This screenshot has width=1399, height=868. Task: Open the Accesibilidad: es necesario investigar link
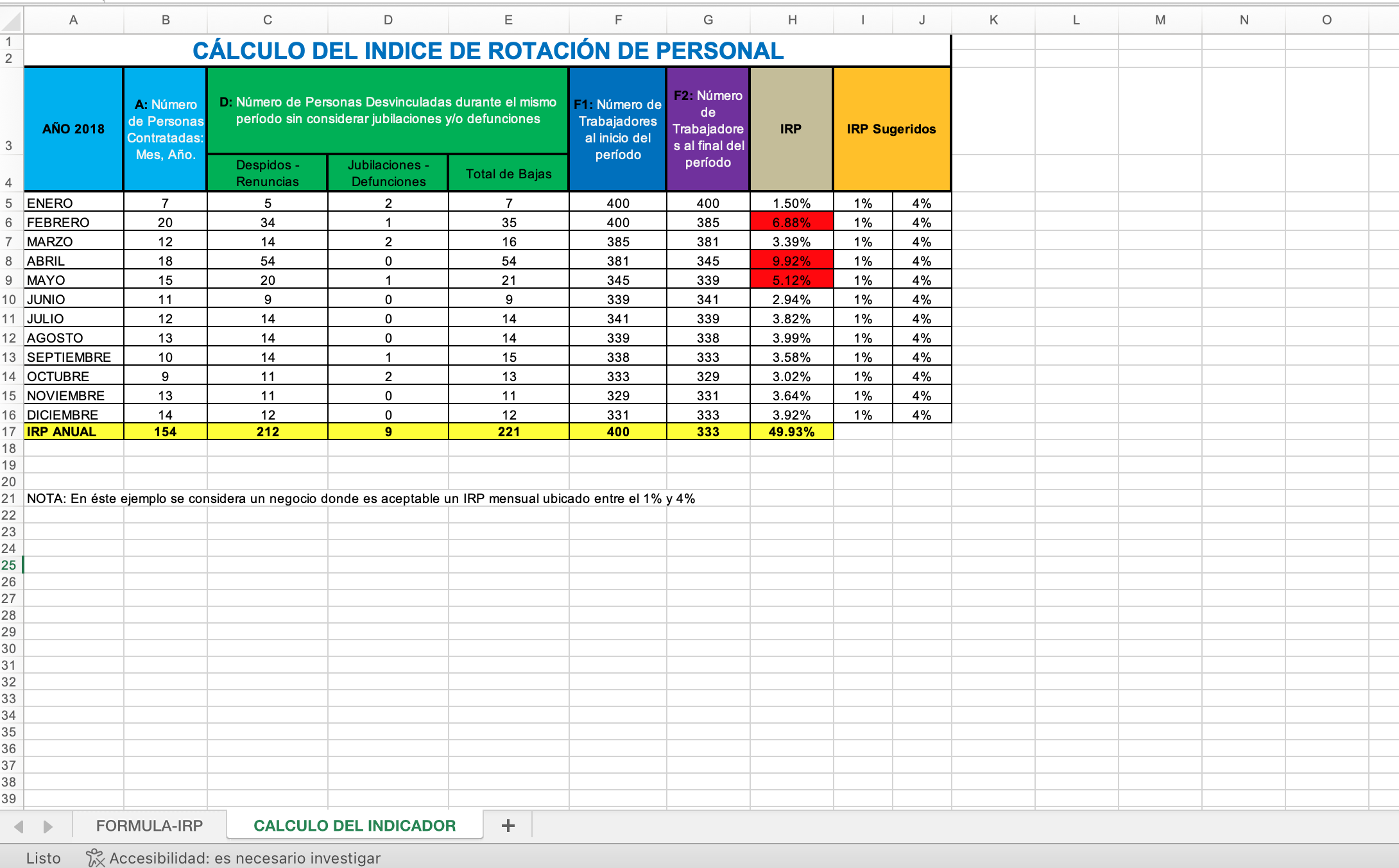coord(245,858)
